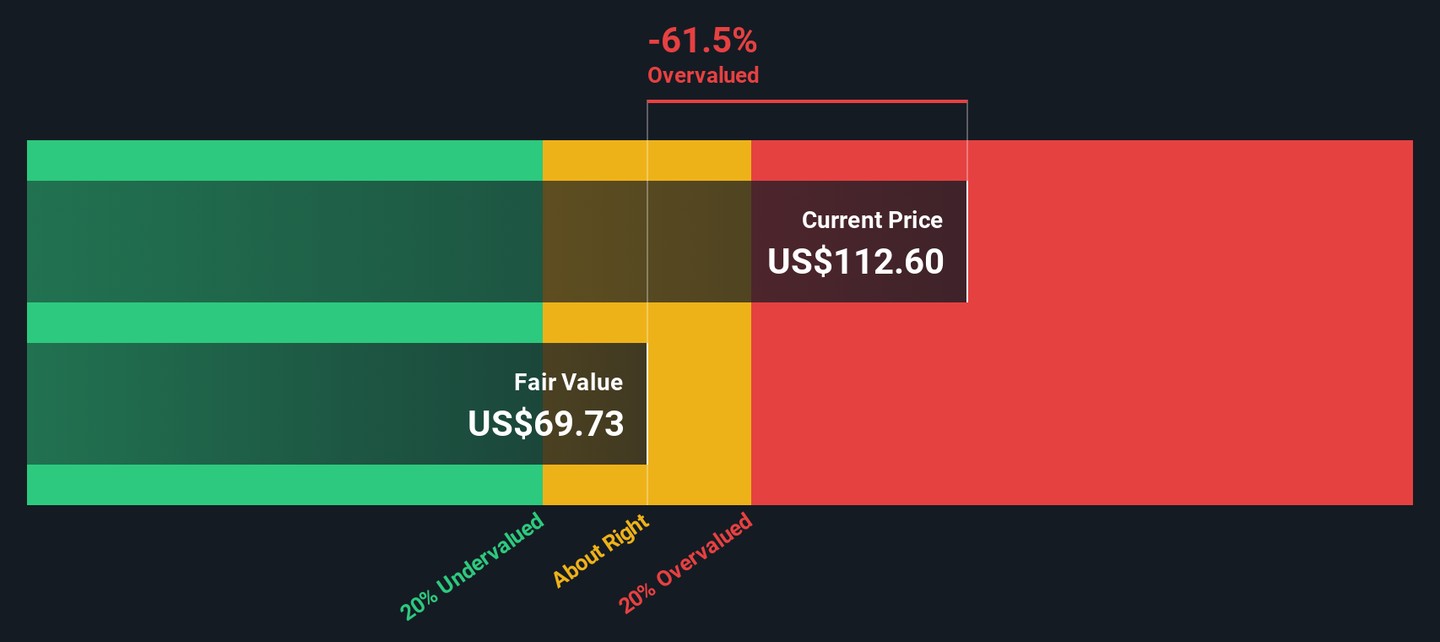Click the red Overvalued label under the percentage
This screenshot has width=1440, height=642.
702,75
